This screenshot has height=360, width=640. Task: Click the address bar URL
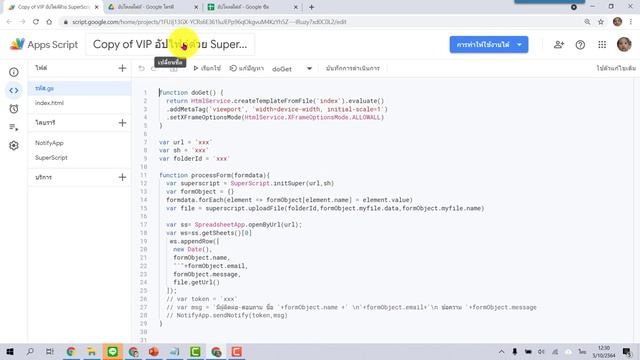pos(209,22)
